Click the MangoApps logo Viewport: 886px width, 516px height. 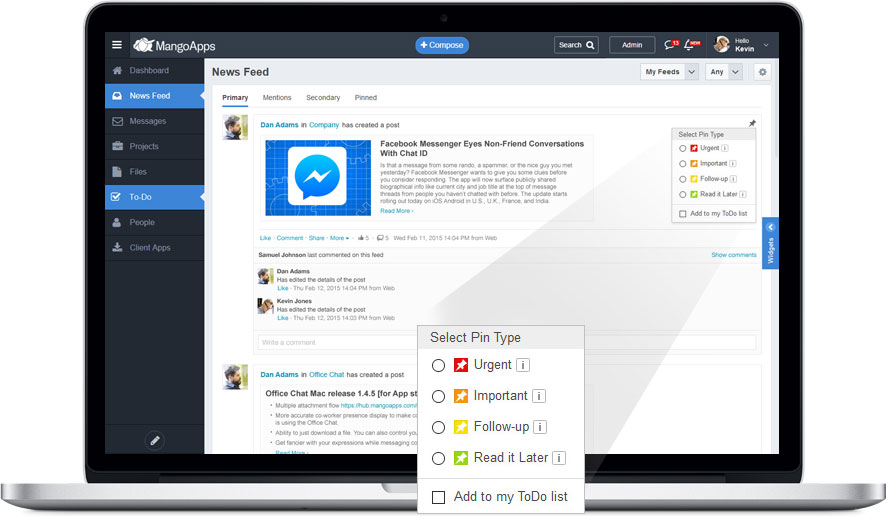(174, 45)
